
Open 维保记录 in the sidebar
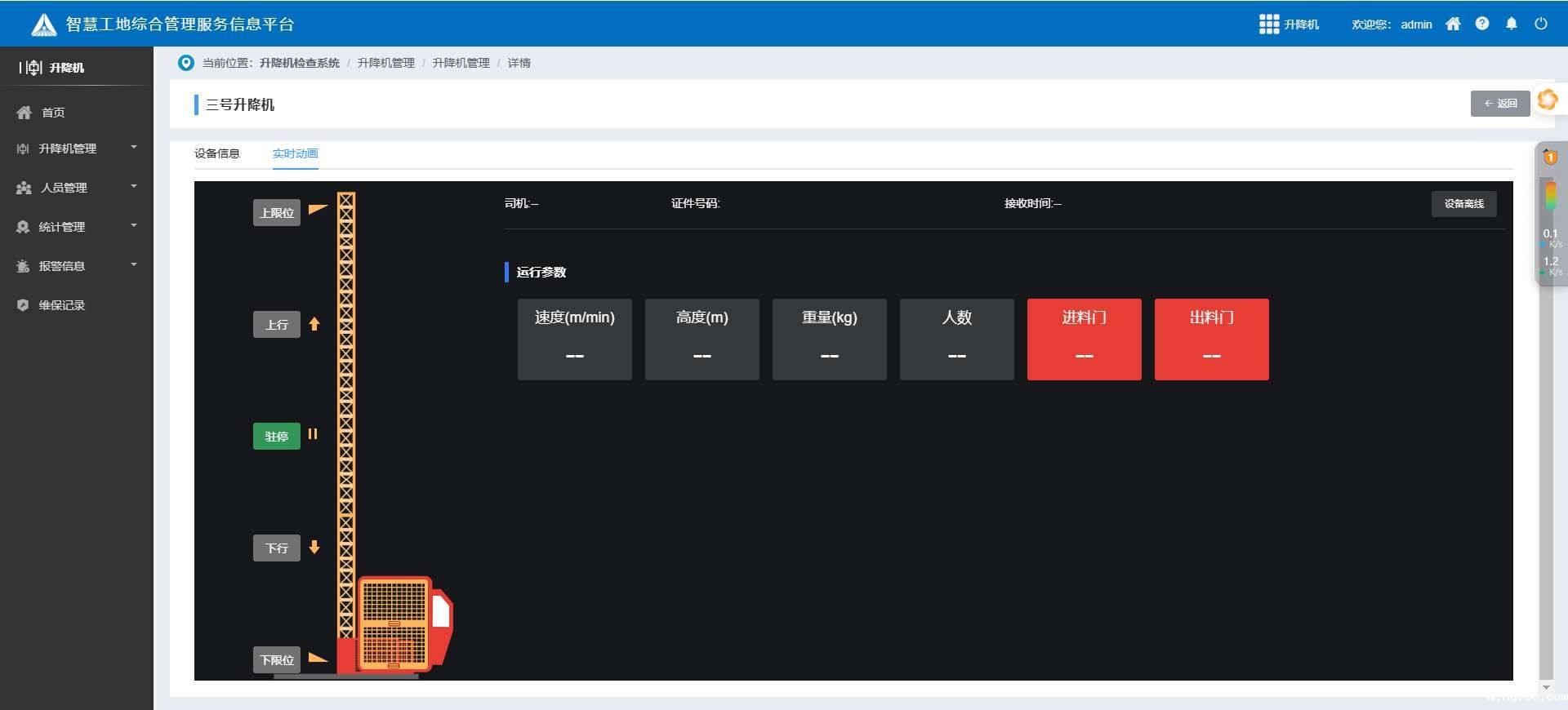coord(62,305)
